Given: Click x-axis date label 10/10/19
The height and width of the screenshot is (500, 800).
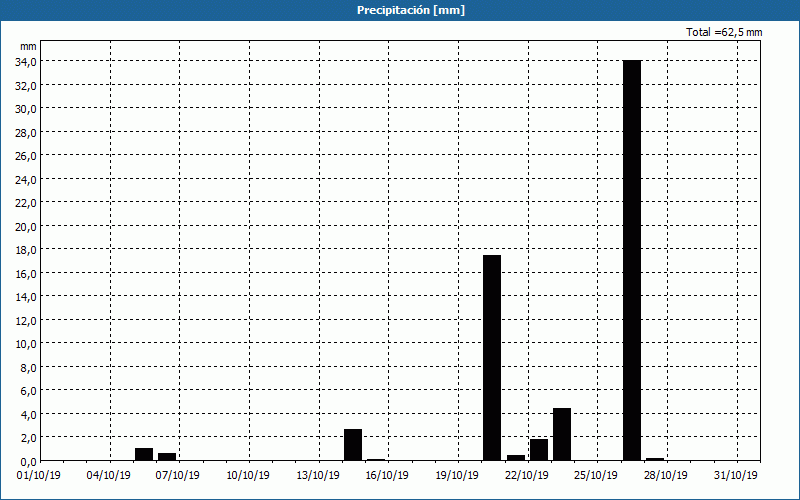Looking at the screenshot, I should (248, 476).
